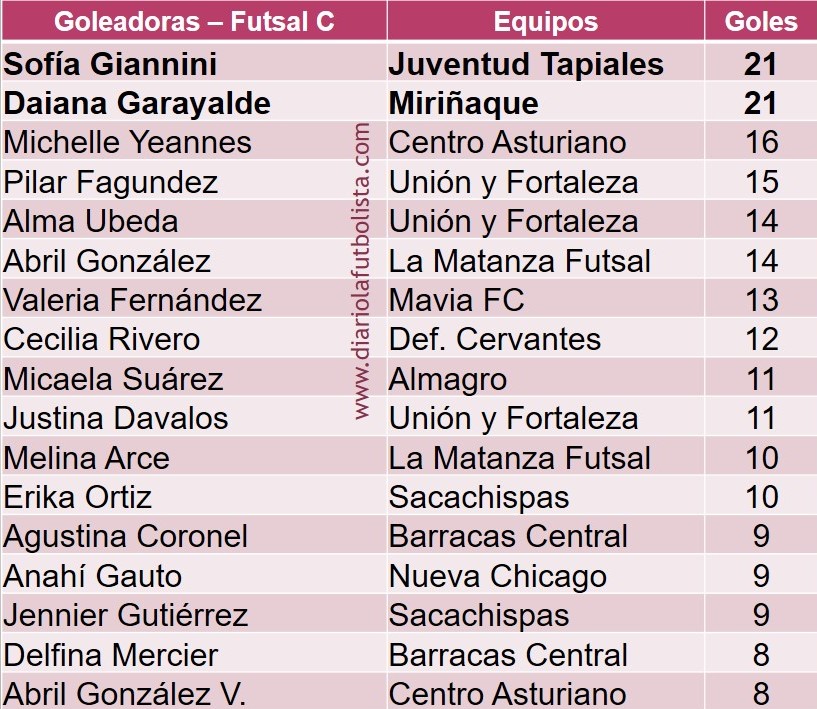
Task: Click the Miriñaque team cell
Action: coord(546,102)
